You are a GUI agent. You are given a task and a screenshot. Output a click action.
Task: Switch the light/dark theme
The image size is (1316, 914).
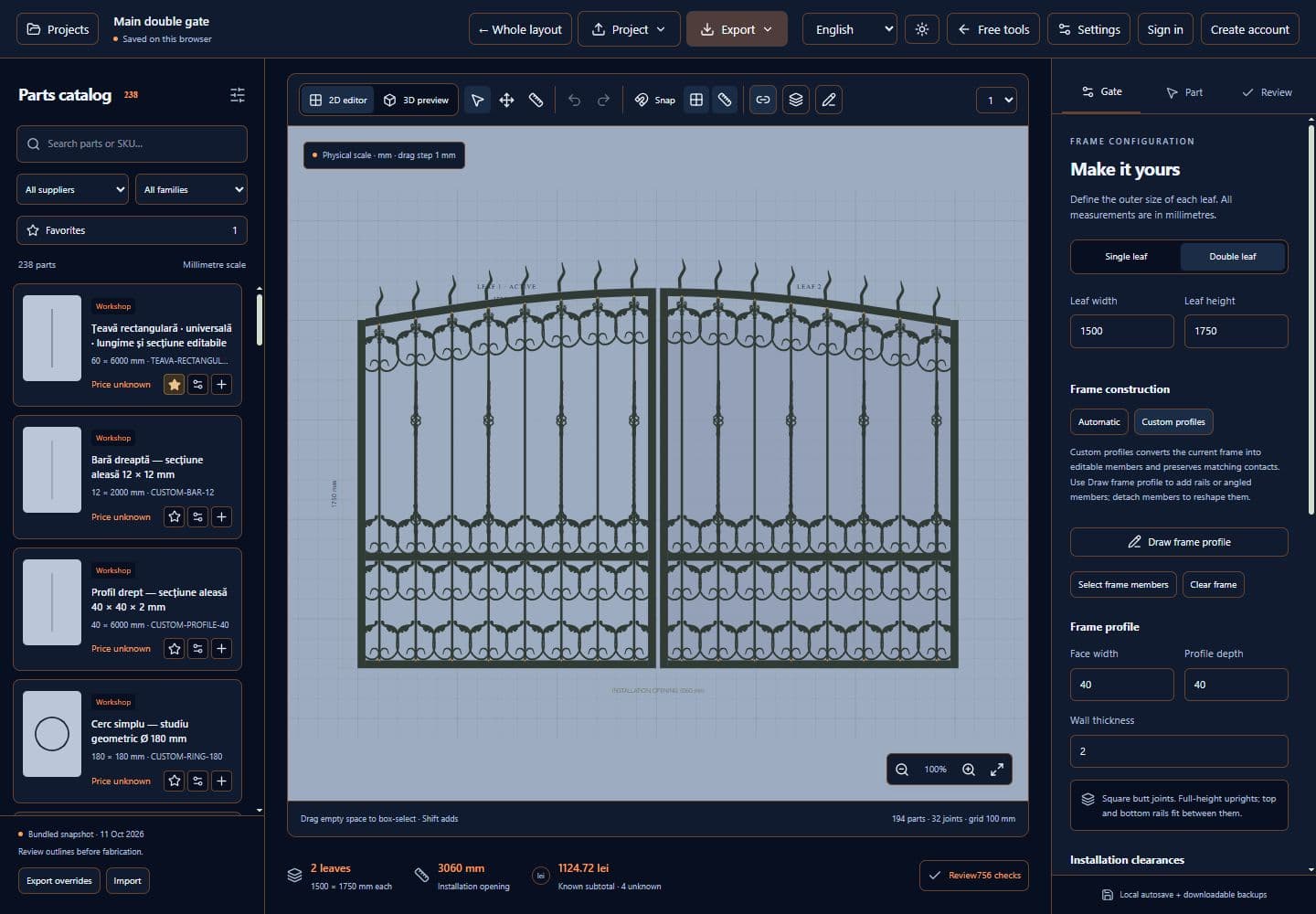pyautogui.click(x=922, y=29)
